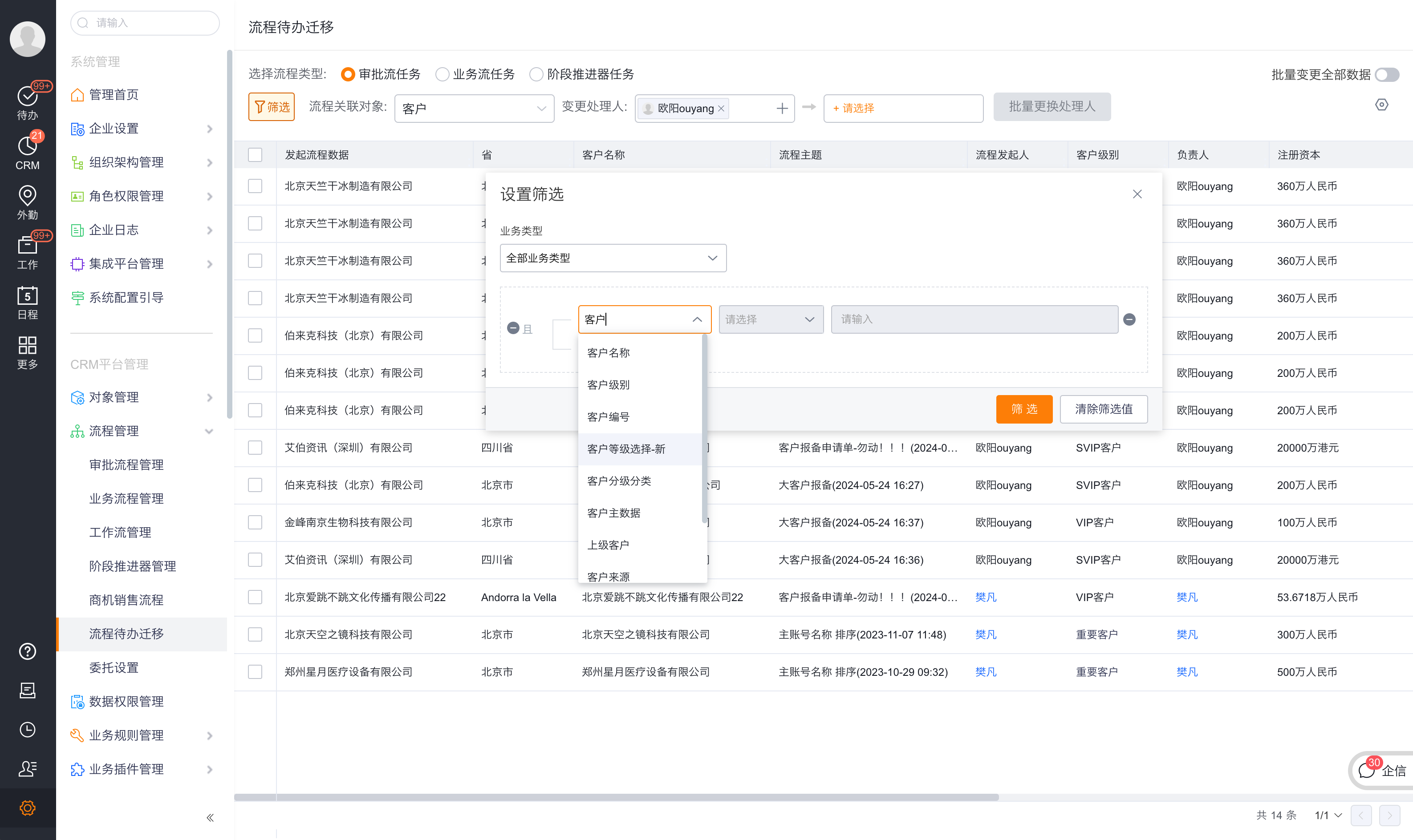Click the 批量更换处理人 button
Screen dimensions: 1413x840
(1052, 106)
